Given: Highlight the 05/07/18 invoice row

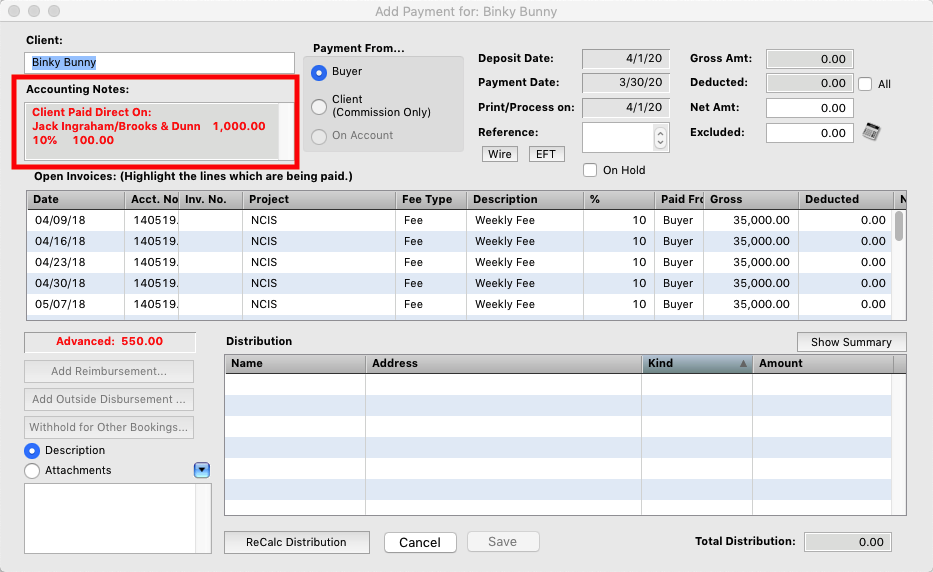Looking at the screenshot, I should (459, 304).
